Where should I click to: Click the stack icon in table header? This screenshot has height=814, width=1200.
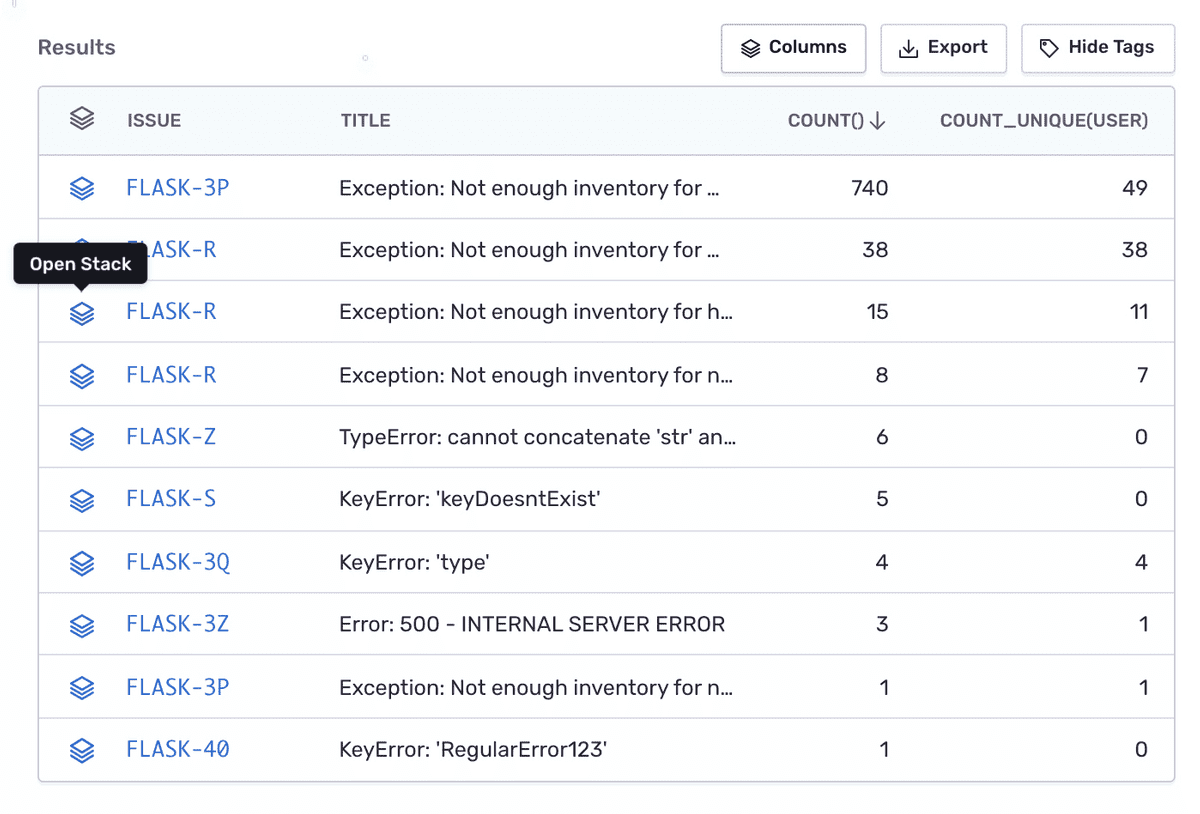pos(82,119)
